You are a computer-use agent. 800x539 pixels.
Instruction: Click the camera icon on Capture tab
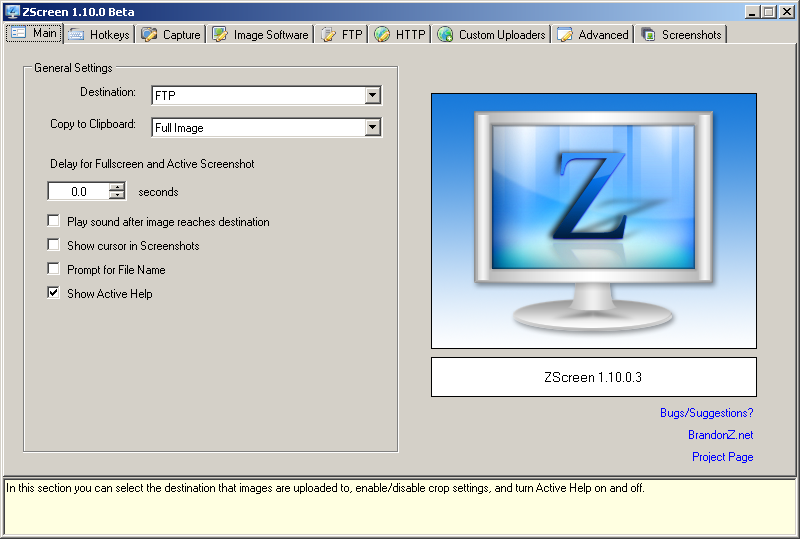click(x=149, y=34)
